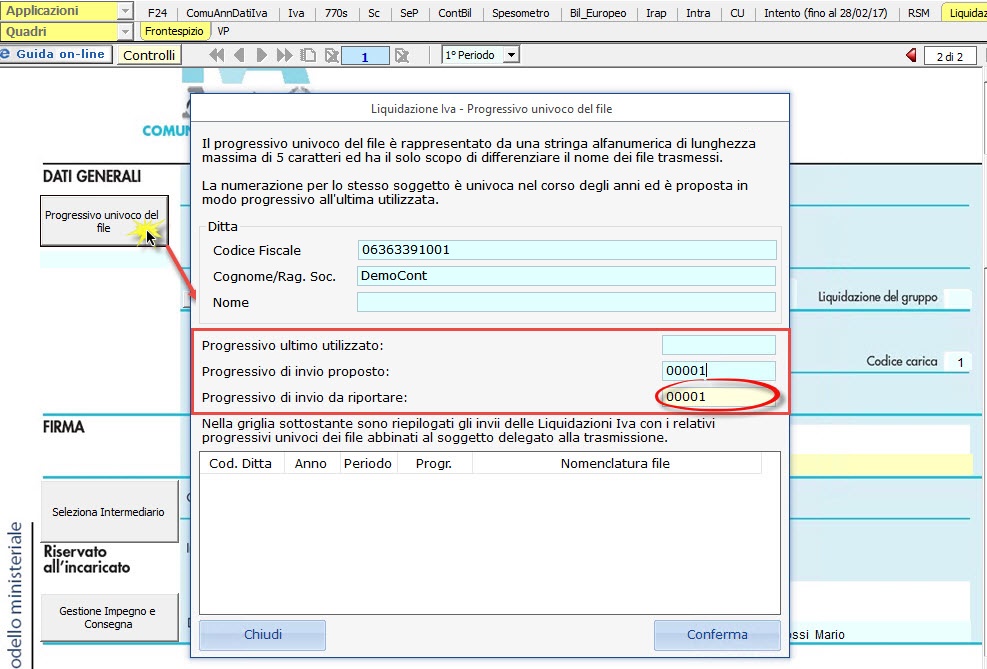Go to previous module arrow
Image resolution: width=987 pixels, height=669 pixels.
[x=240, y=56]
